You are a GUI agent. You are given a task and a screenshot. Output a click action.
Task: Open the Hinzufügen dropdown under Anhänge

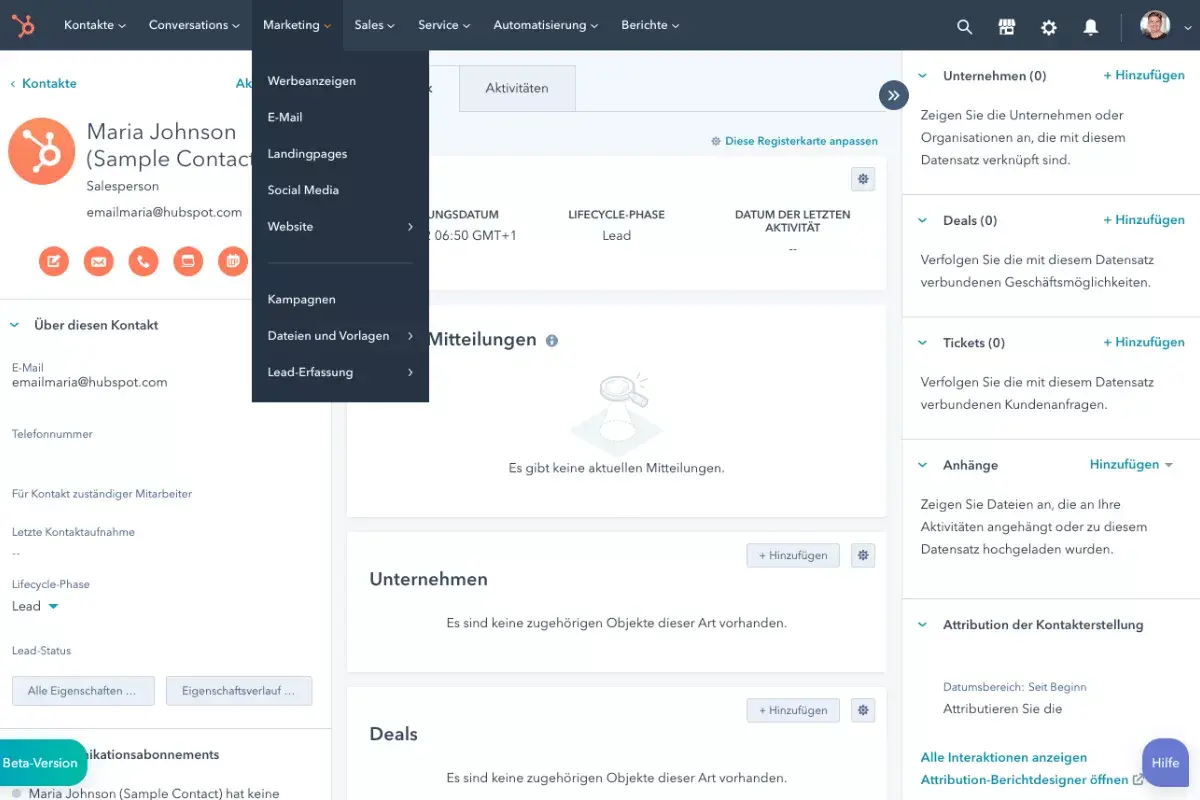click(x=1130, y=464)
